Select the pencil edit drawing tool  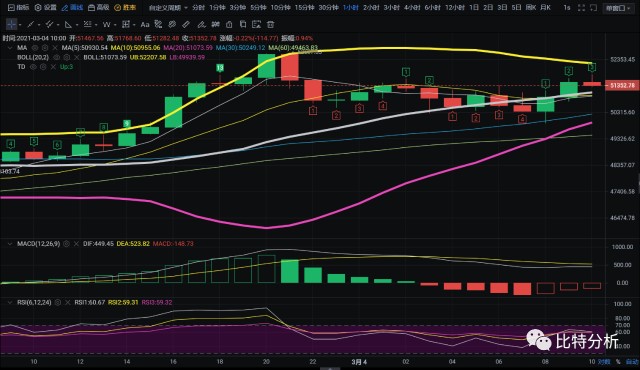201,25
